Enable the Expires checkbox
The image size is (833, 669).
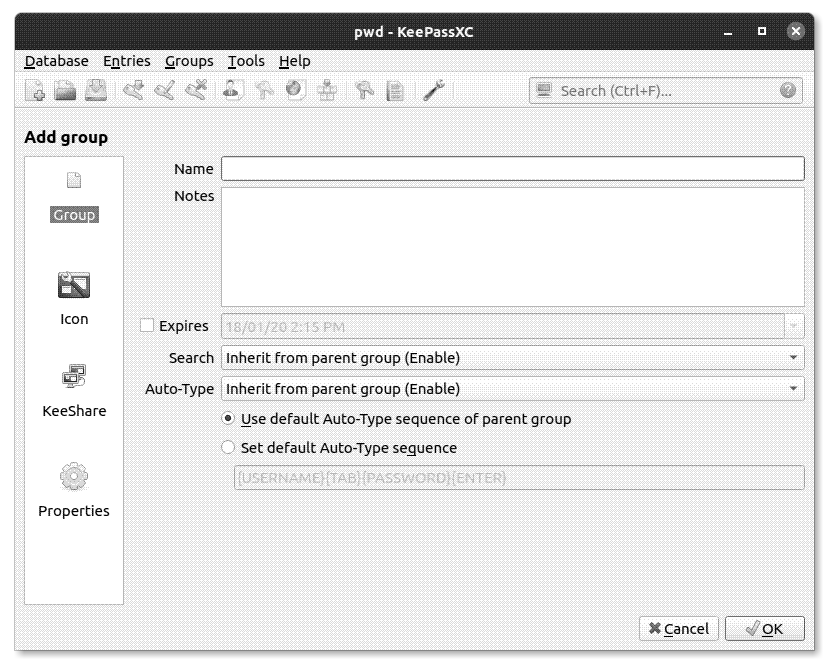(147, 325)
